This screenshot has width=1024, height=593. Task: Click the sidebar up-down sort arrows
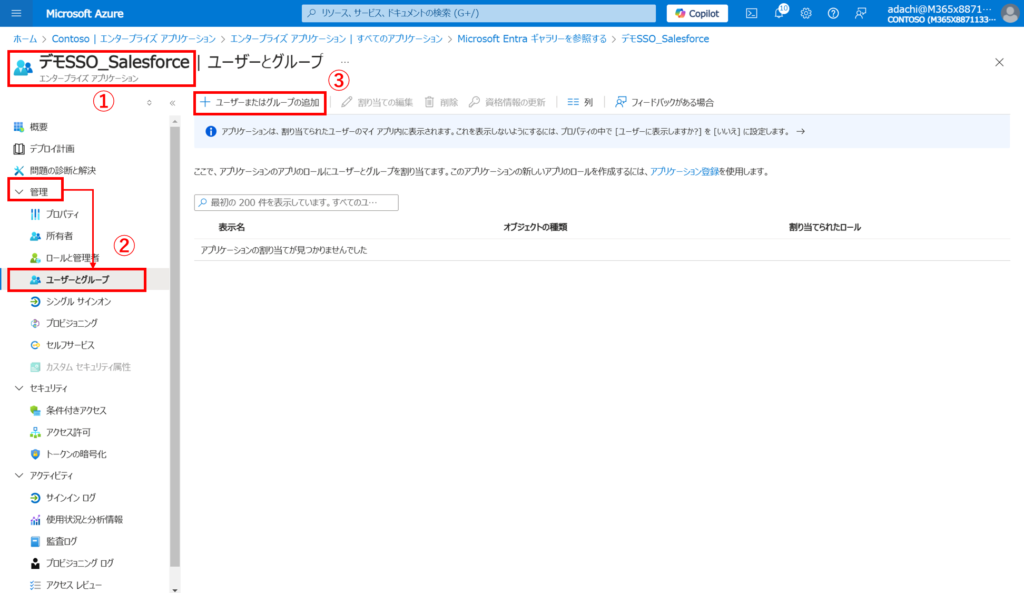pos(150,103)
